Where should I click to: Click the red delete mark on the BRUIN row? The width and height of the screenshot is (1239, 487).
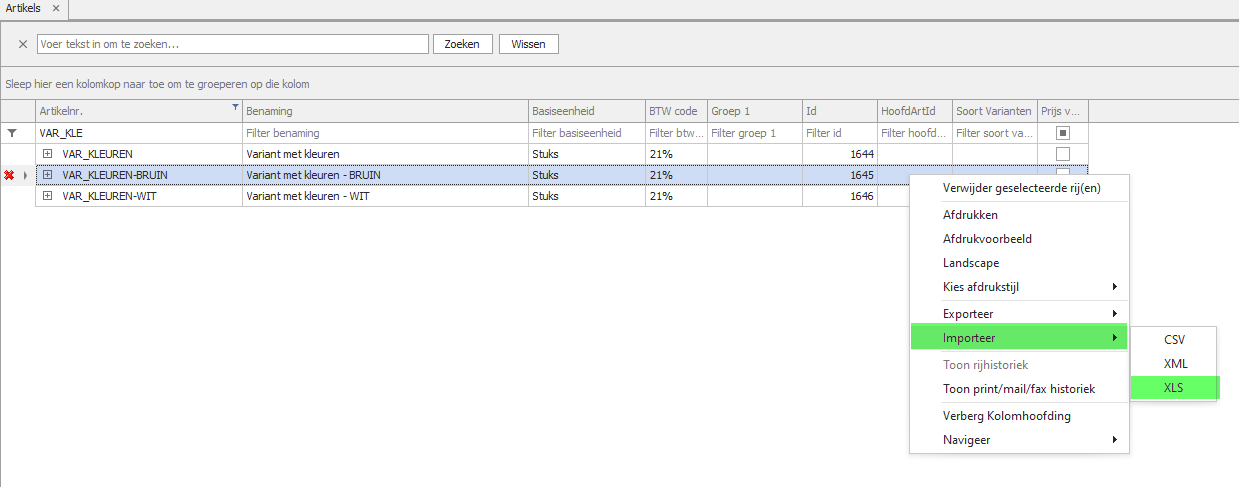coord(9,175)
